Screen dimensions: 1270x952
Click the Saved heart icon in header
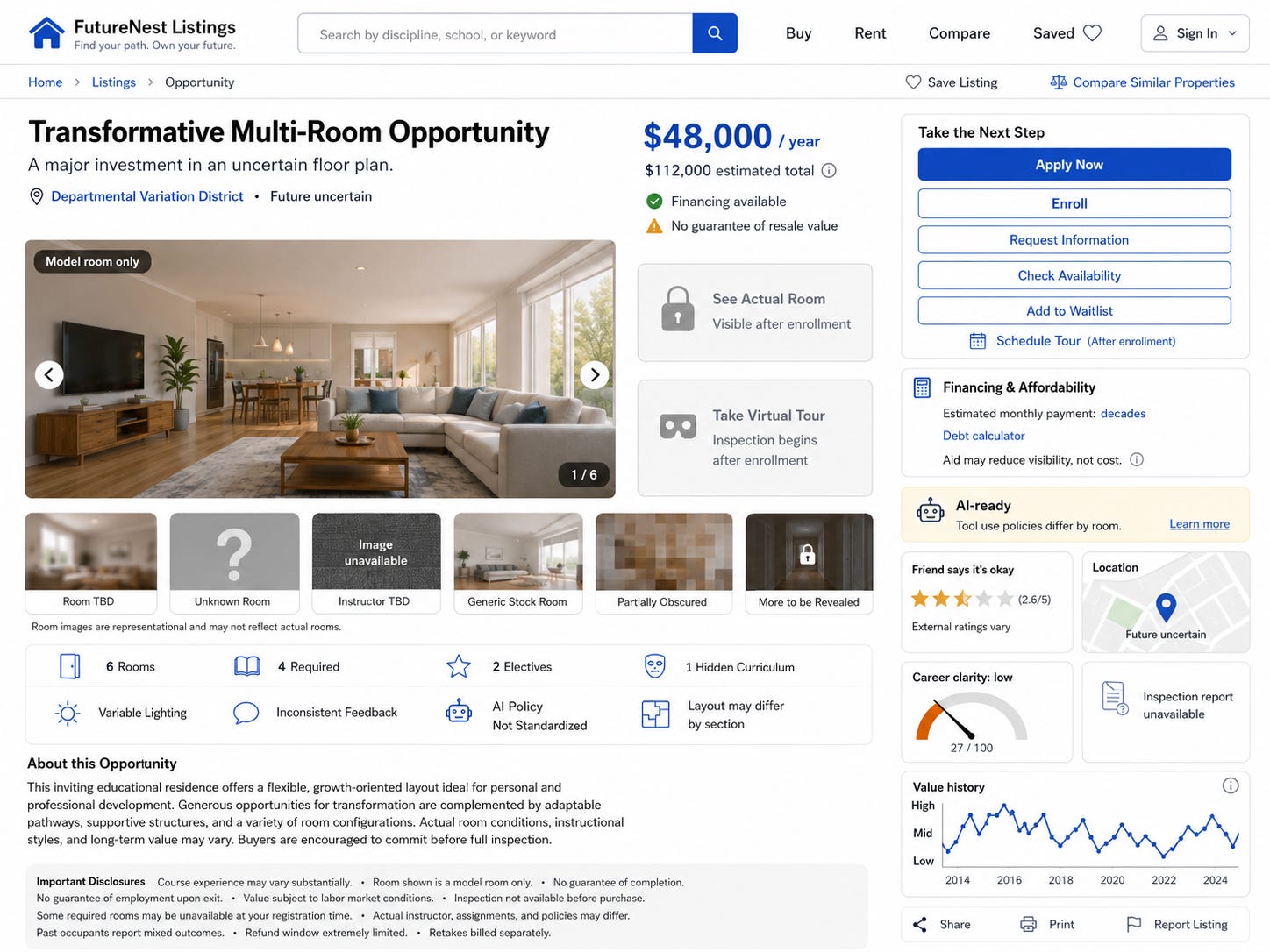(x=1092, y=33)
